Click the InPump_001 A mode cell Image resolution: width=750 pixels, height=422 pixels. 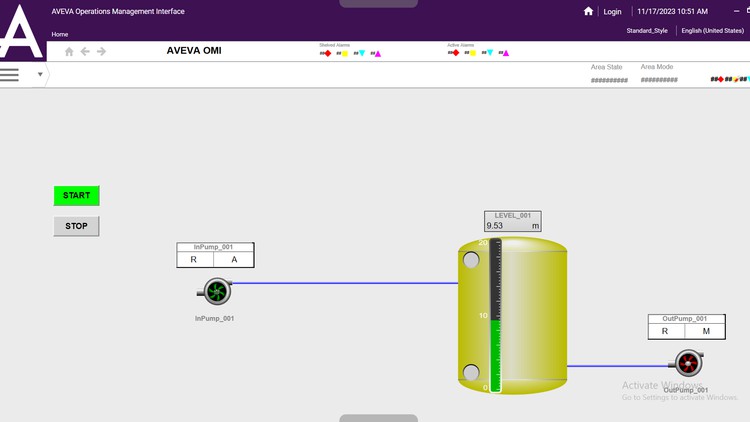click(x=234, y=259)
